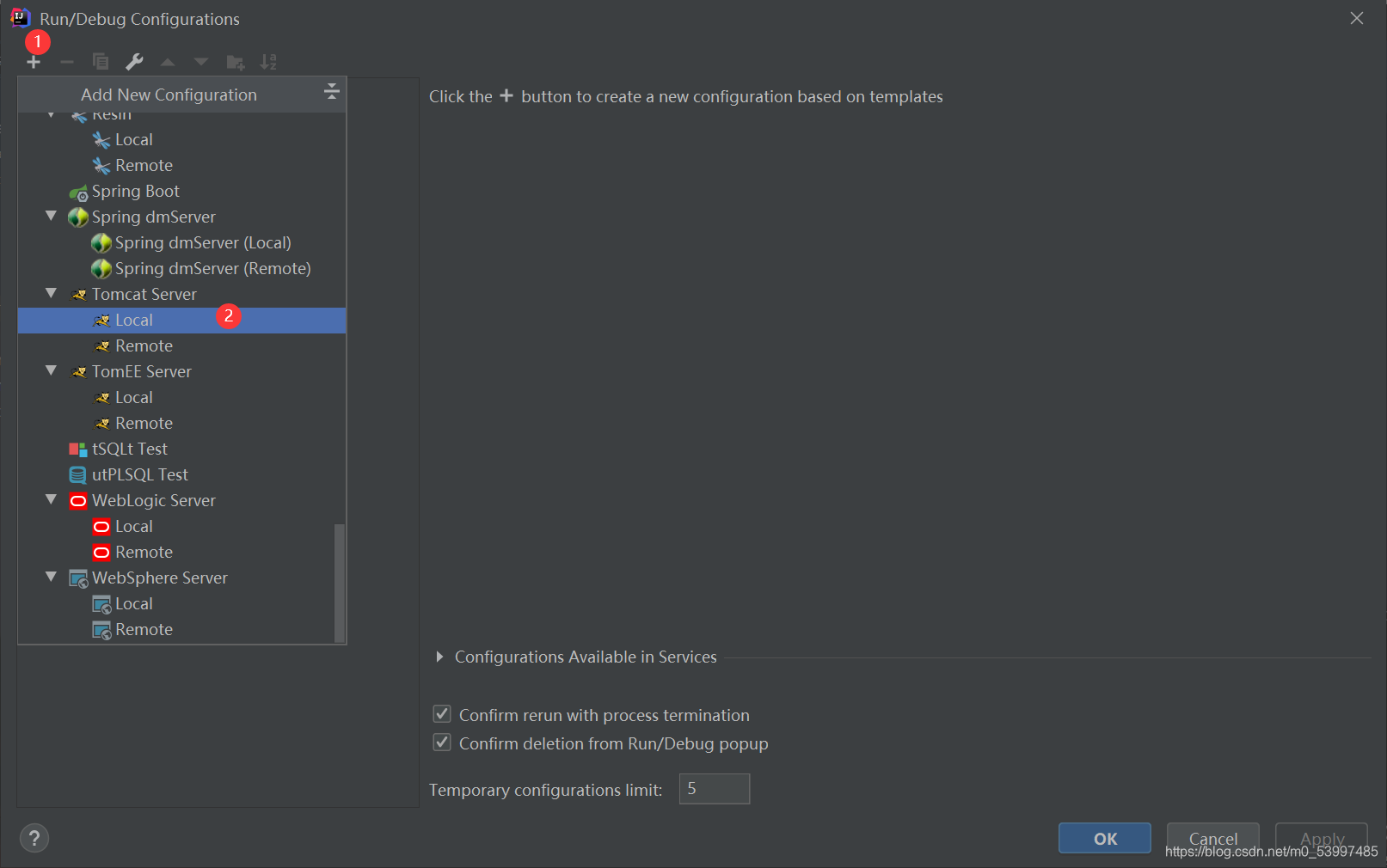This screenshot has height=868, width=1387.
Task: Collapse the WebSphere Server tree node
Action: (x=52, y=577)
